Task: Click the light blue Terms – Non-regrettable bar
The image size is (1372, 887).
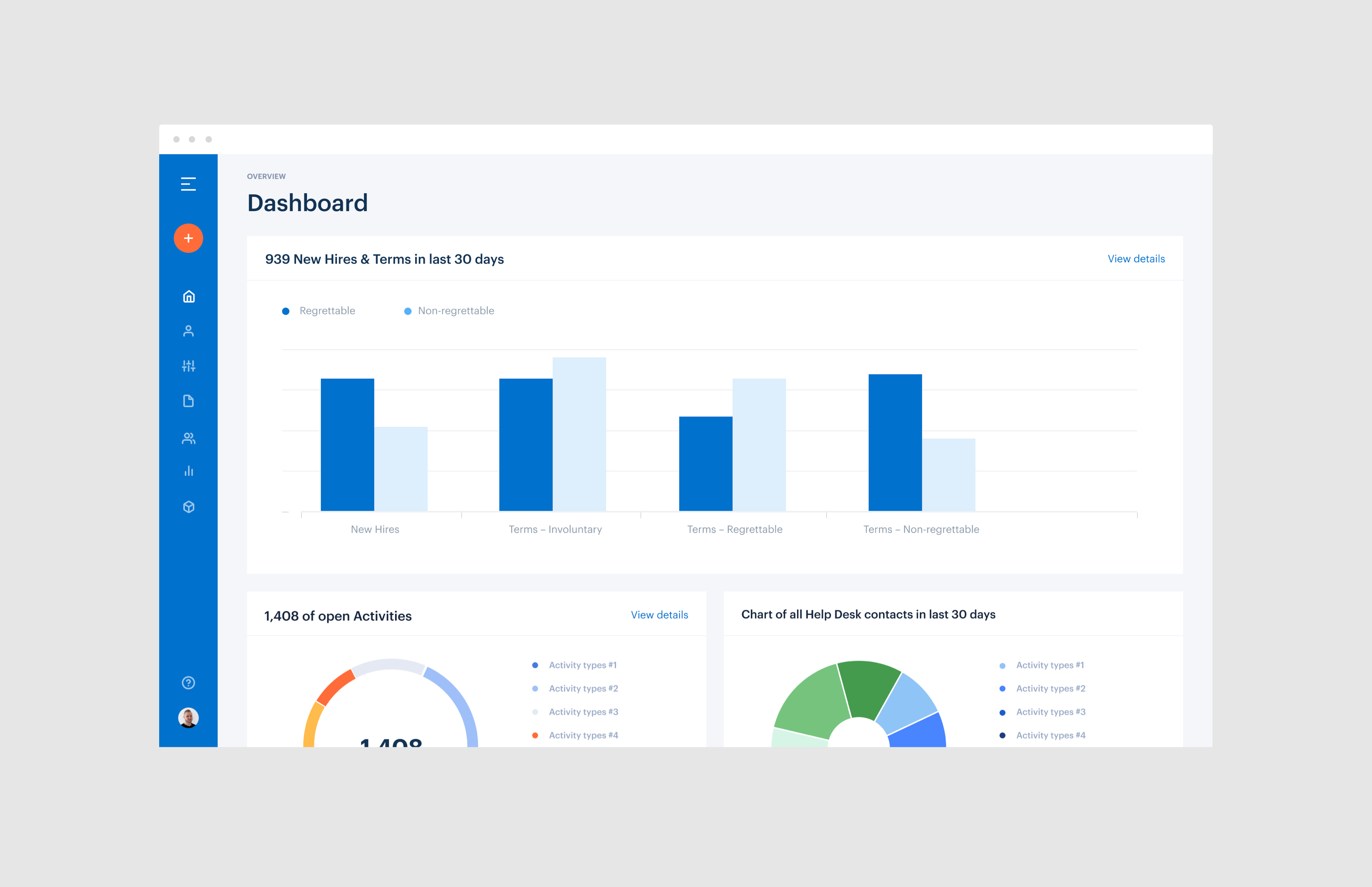Action: pyautogui.click(x=949, y=474)
